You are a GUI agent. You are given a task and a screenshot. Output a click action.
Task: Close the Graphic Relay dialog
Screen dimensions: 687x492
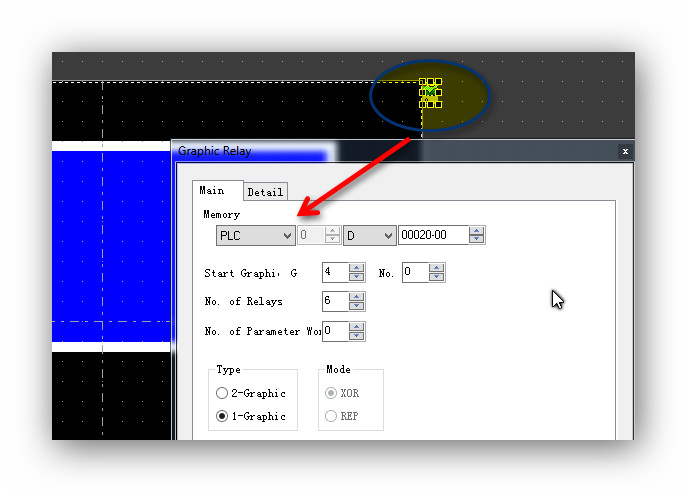[x=625, y=151]
